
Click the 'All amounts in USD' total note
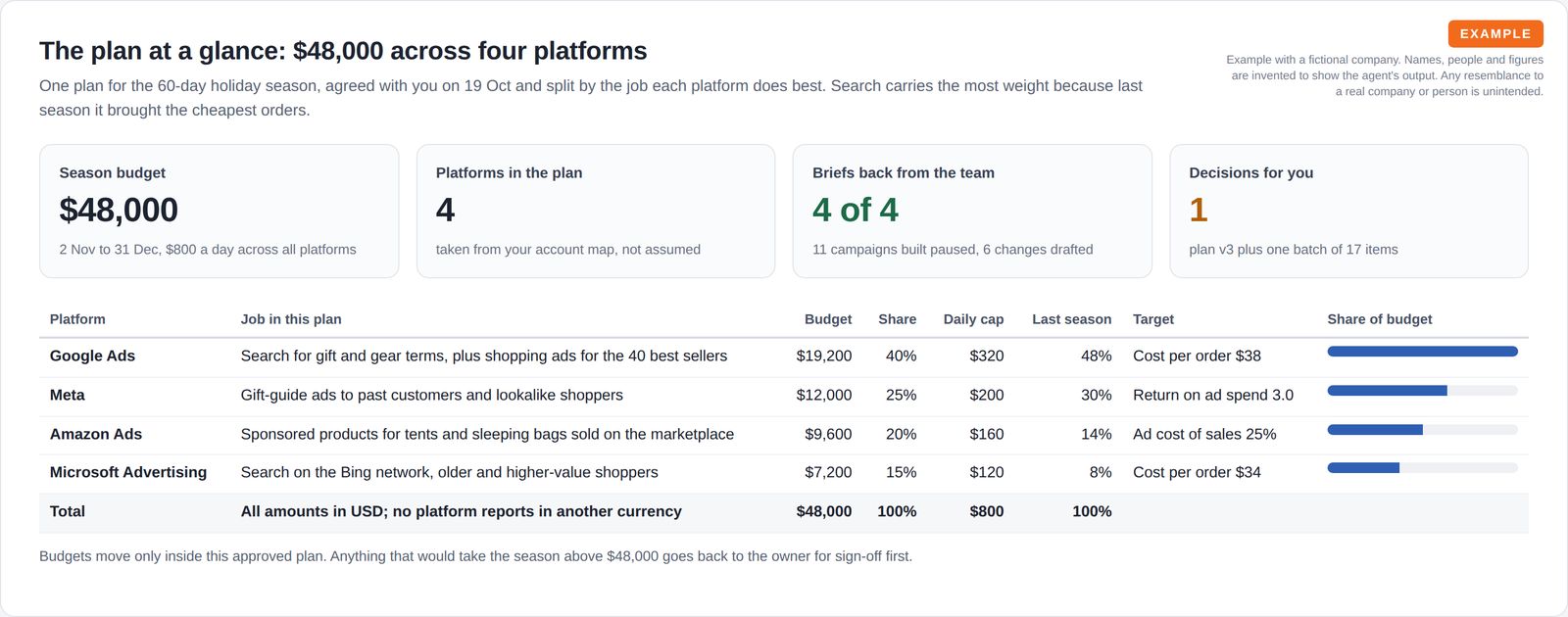tap(462, 511)
